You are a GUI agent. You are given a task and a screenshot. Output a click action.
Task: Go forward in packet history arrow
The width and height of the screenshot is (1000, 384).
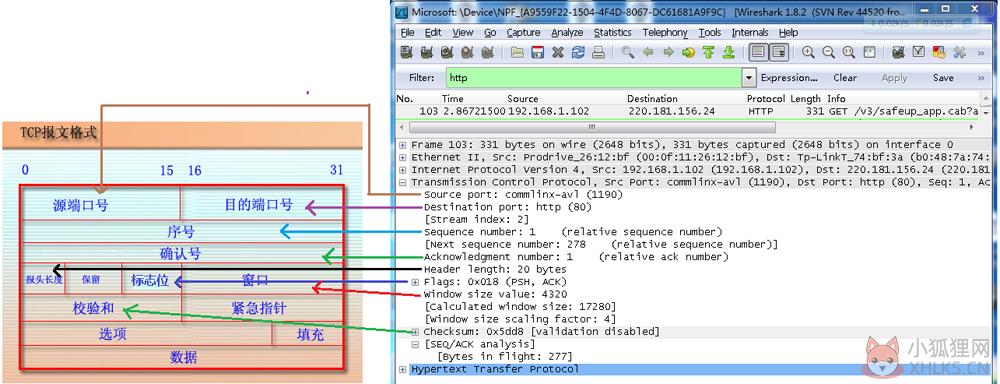(668, 53)
